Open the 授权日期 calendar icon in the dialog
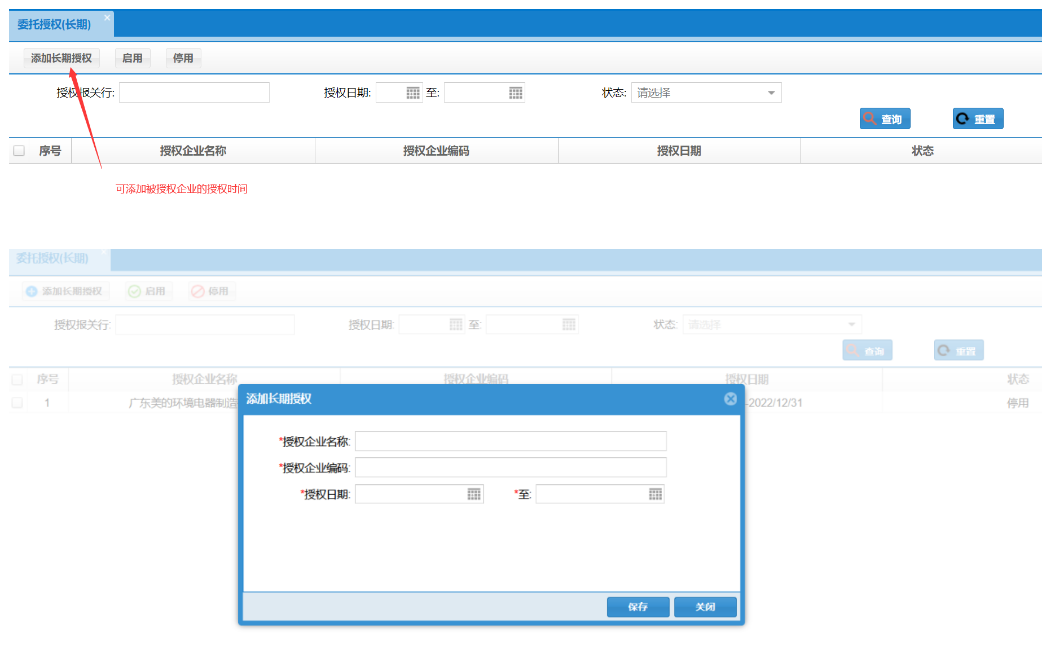1057x649 pixels. tap(474, 495)
